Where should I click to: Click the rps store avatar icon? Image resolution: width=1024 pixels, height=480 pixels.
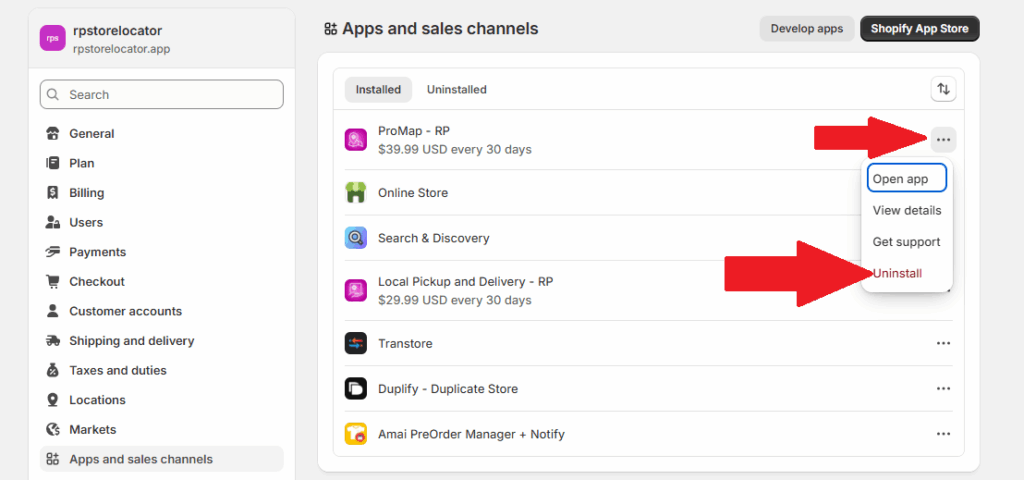tap(52, 38)
